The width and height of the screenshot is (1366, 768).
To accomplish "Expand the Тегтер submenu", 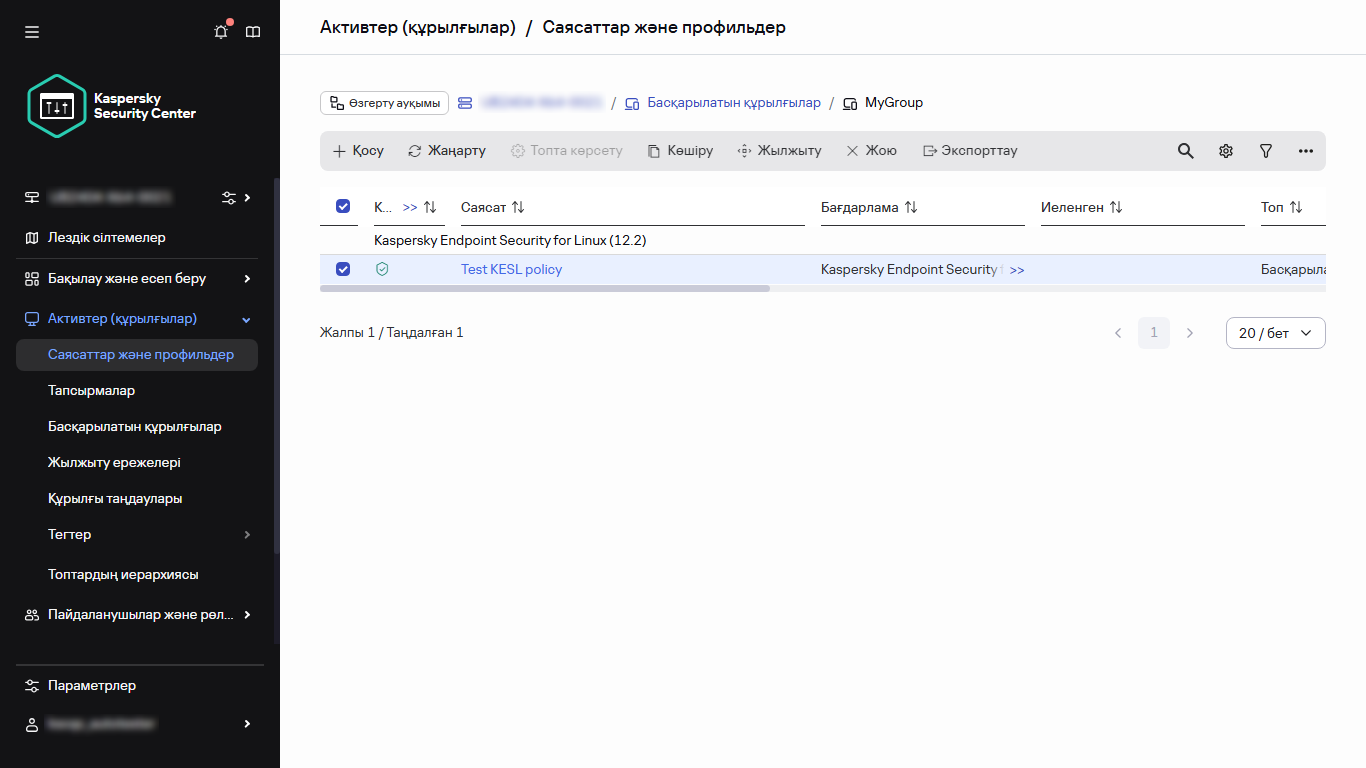I will click(x=247, y=535).
